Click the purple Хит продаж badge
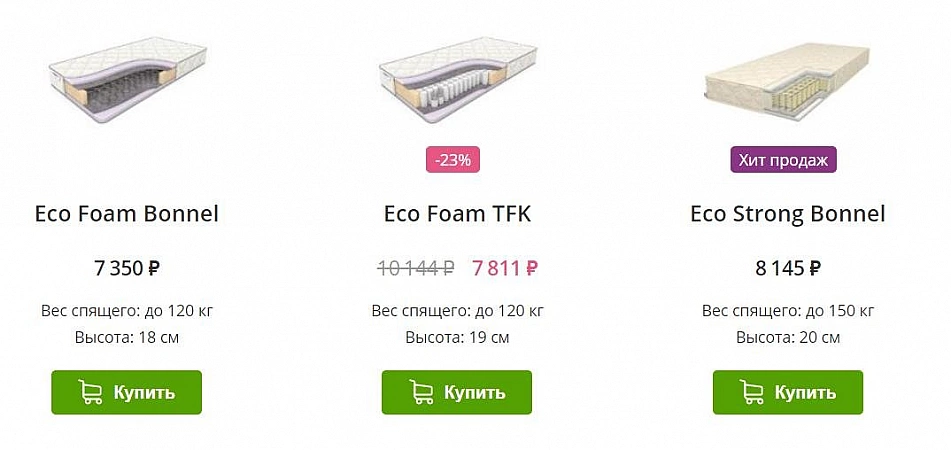The image size is (951, 450). [x=783, y=159]
